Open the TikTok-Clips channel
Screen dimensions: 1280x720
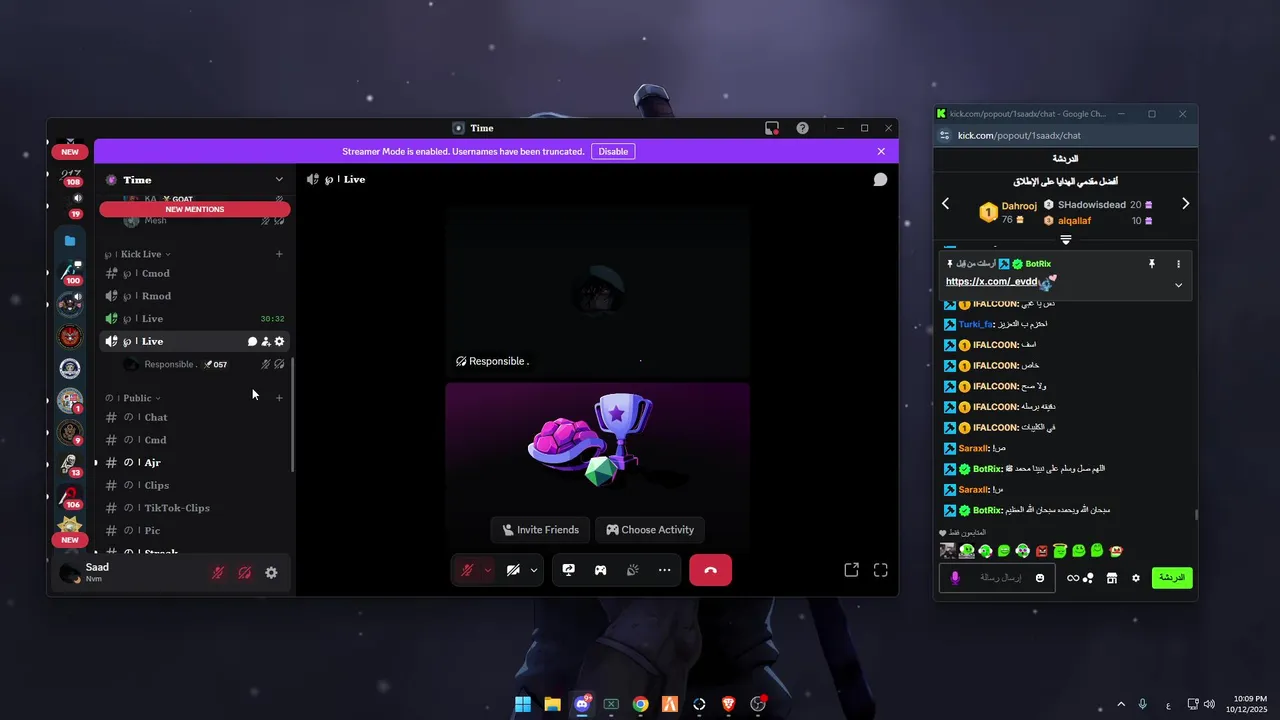point(195,508)
